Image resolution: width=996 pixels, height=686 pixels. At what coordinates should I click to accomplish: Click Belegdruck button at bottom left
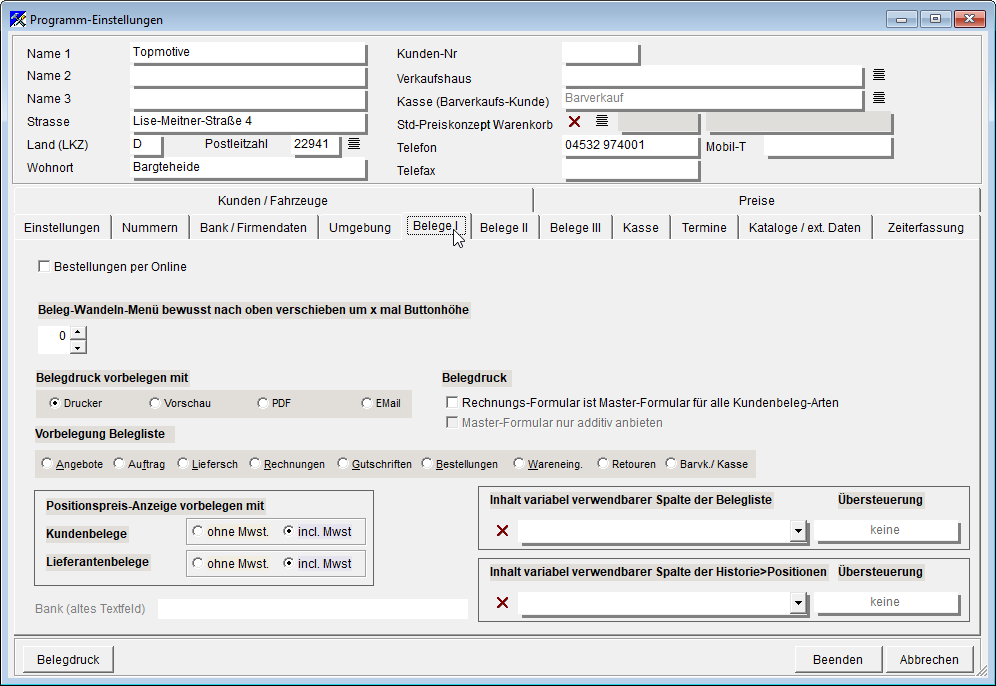pyautogui.click(x=68, y=659)
